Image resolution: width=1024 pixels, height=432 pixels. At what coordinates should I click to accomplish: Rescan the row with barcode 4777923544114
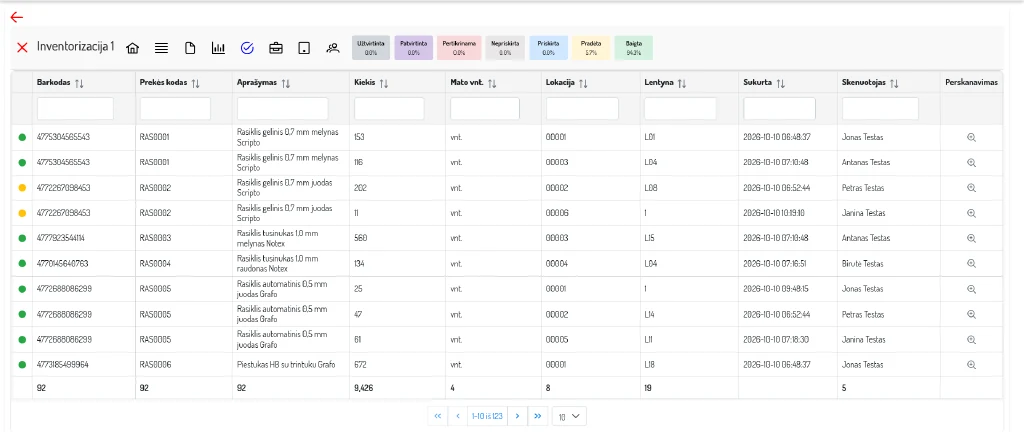pos(971,238)
